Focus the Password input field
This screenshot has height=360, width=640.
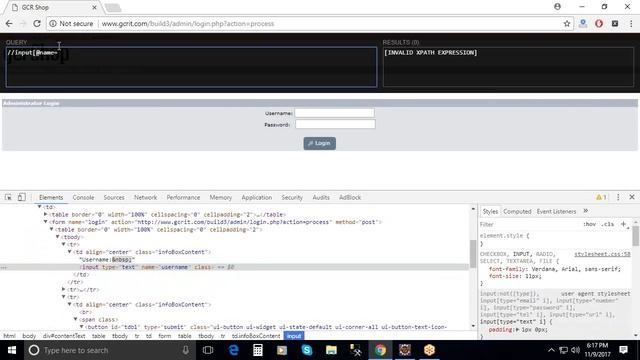[x=335, y=124]
